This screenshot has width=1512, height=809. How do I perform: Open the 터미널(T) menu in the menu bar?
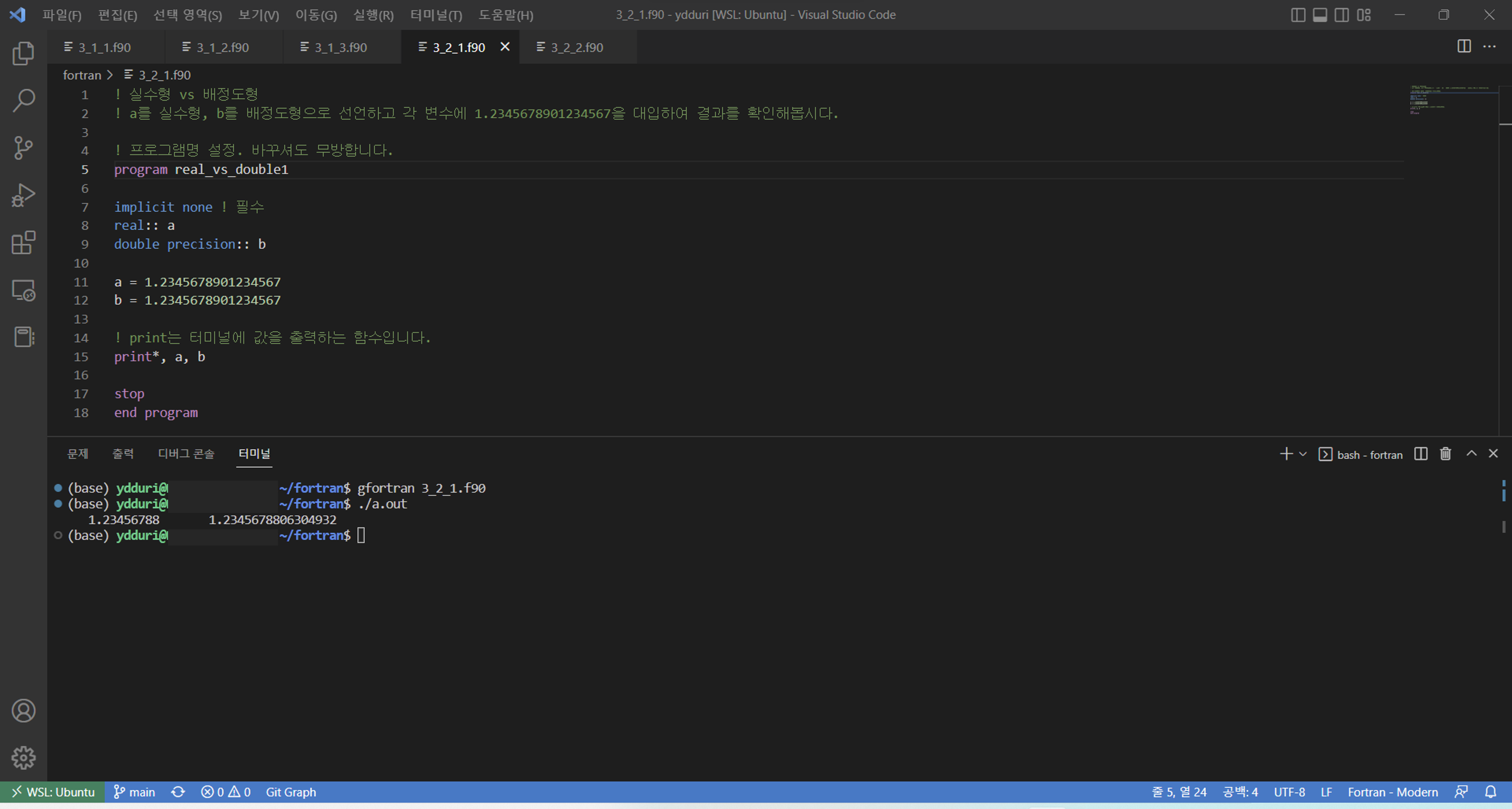coord(435,15)
